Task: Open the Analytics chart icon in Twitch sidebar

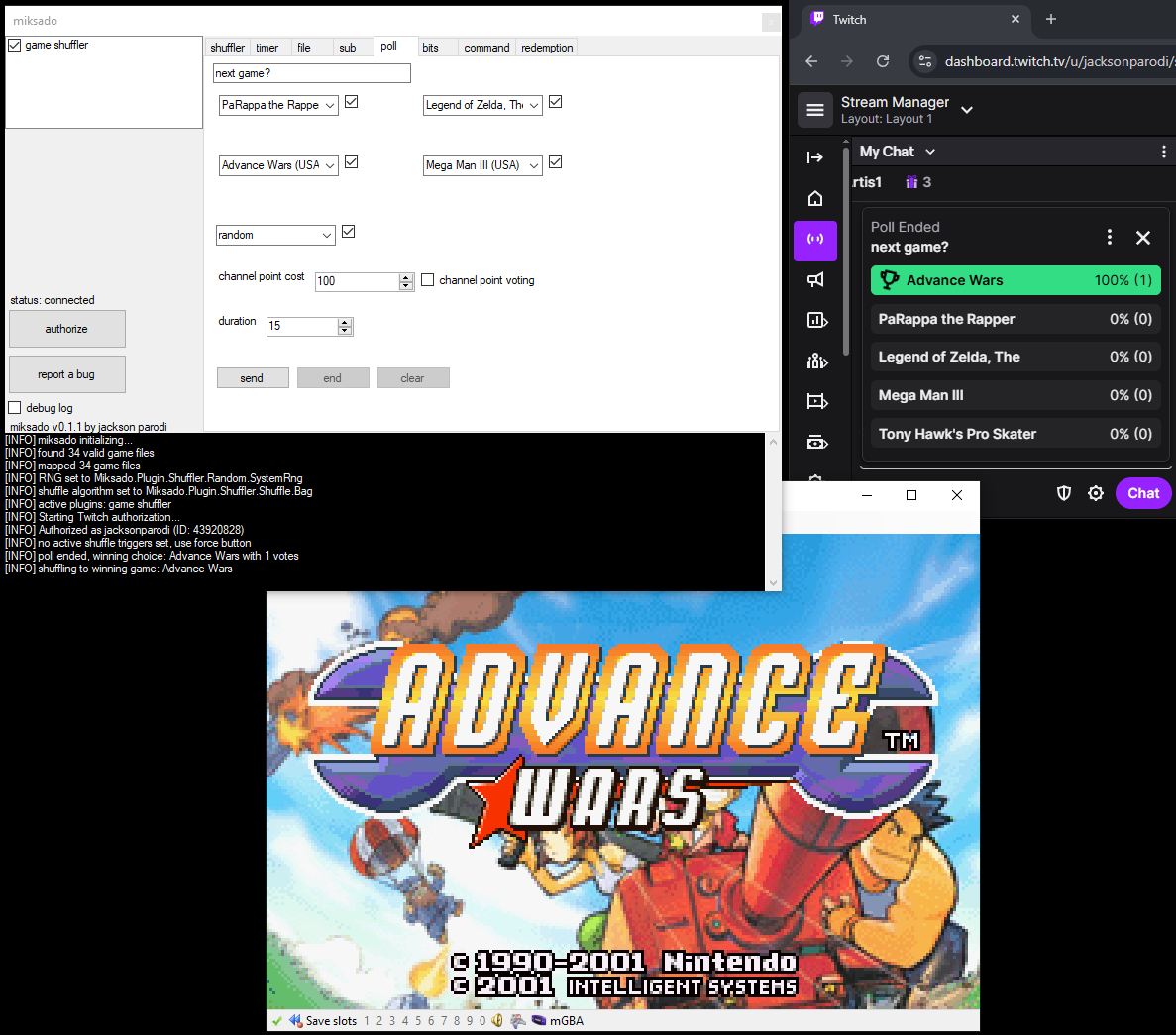Action: coord(816,320)
